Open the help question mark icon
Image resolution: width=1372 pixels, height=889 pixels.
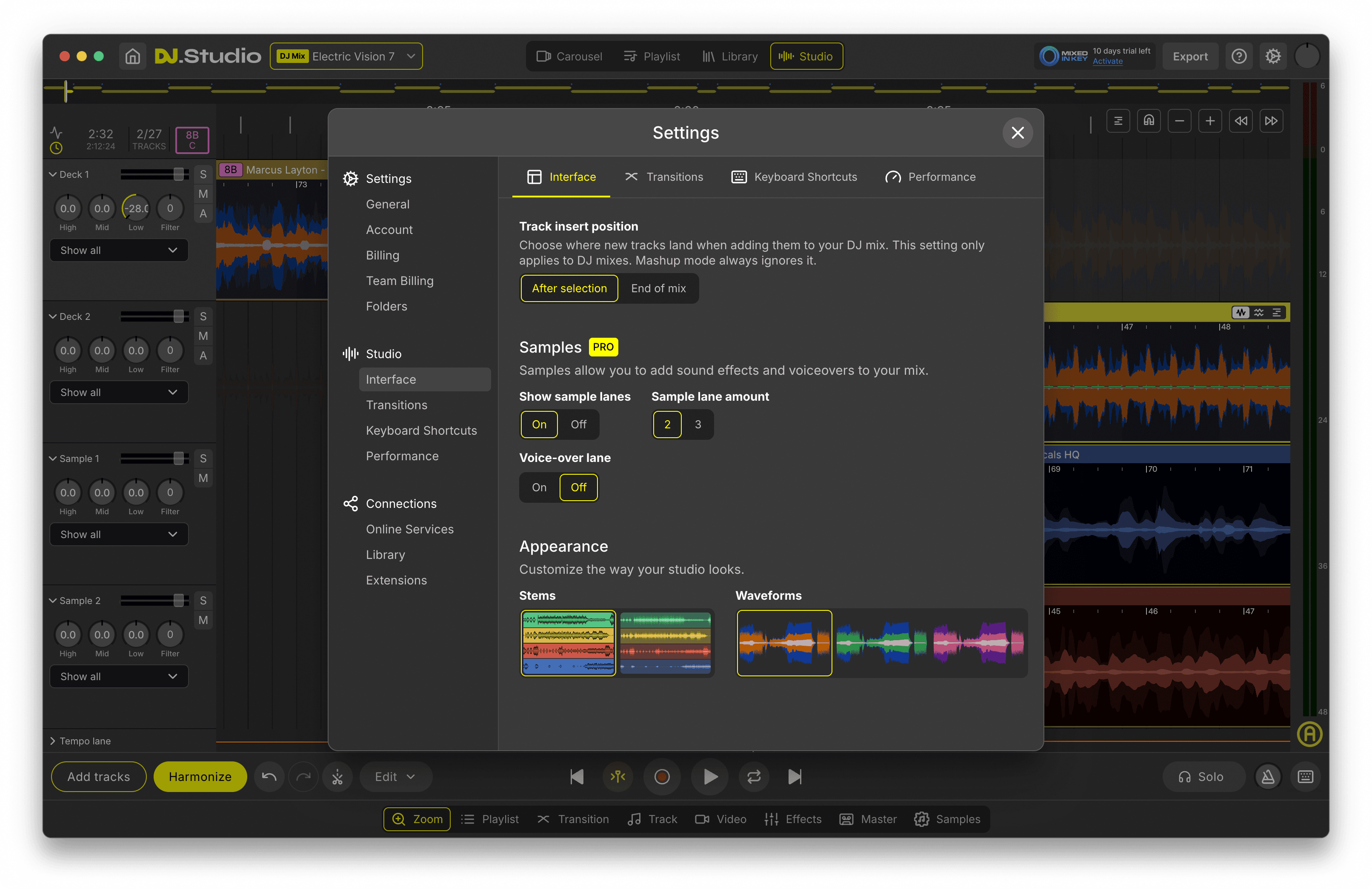point(1239,56)
